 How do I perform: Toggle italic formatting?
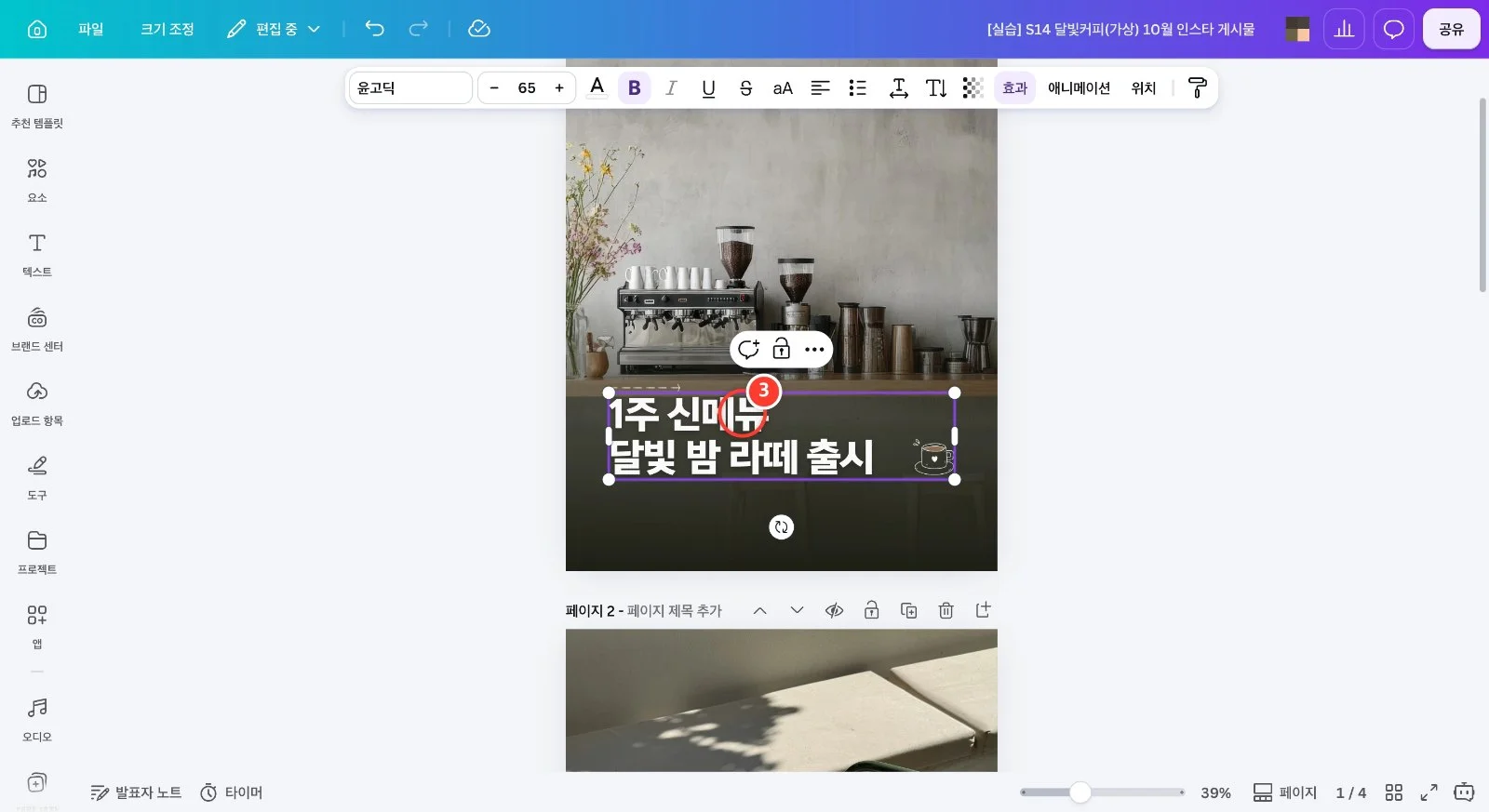pos(671,87)
